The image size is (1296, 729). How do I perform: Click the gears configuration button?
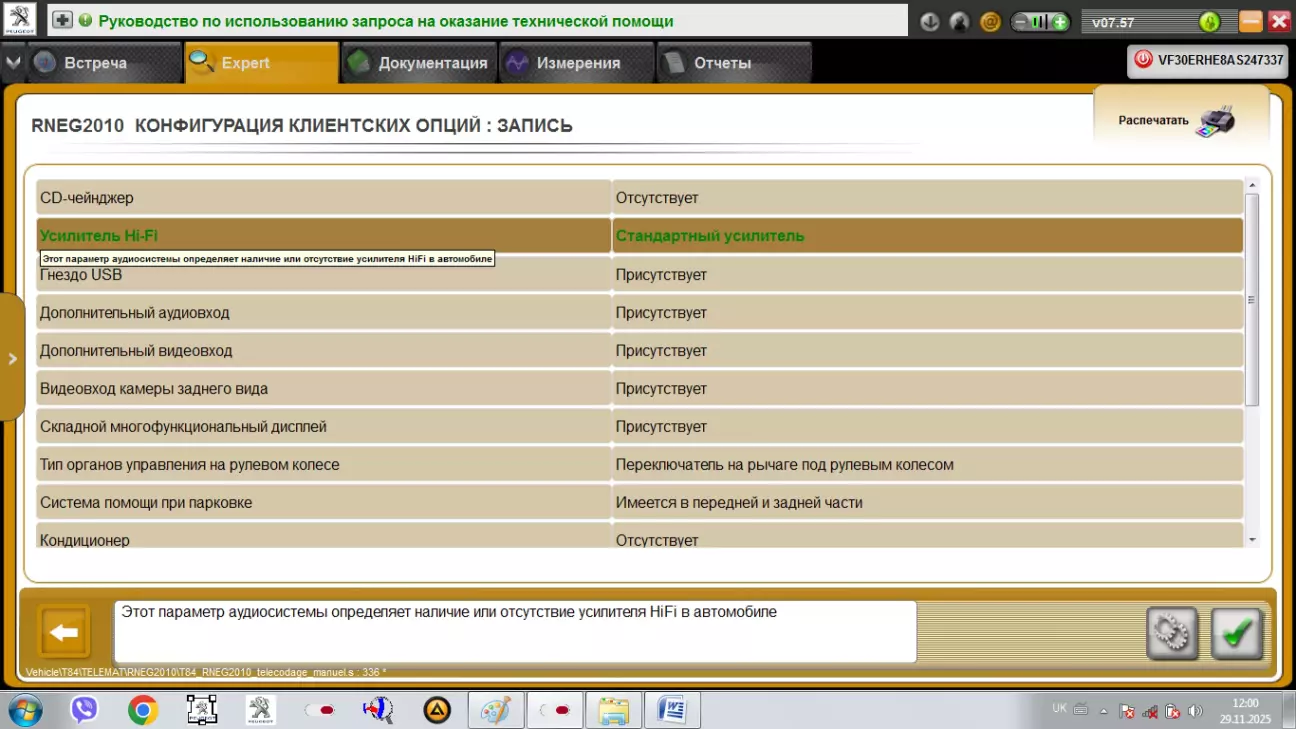pyautogui.click(x=1171, y=633)
